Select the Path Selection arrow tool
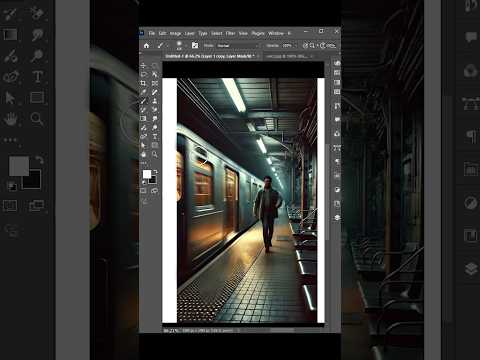This screenshot has height=360, width=480. pyautogui.click(x=143, y=145)
